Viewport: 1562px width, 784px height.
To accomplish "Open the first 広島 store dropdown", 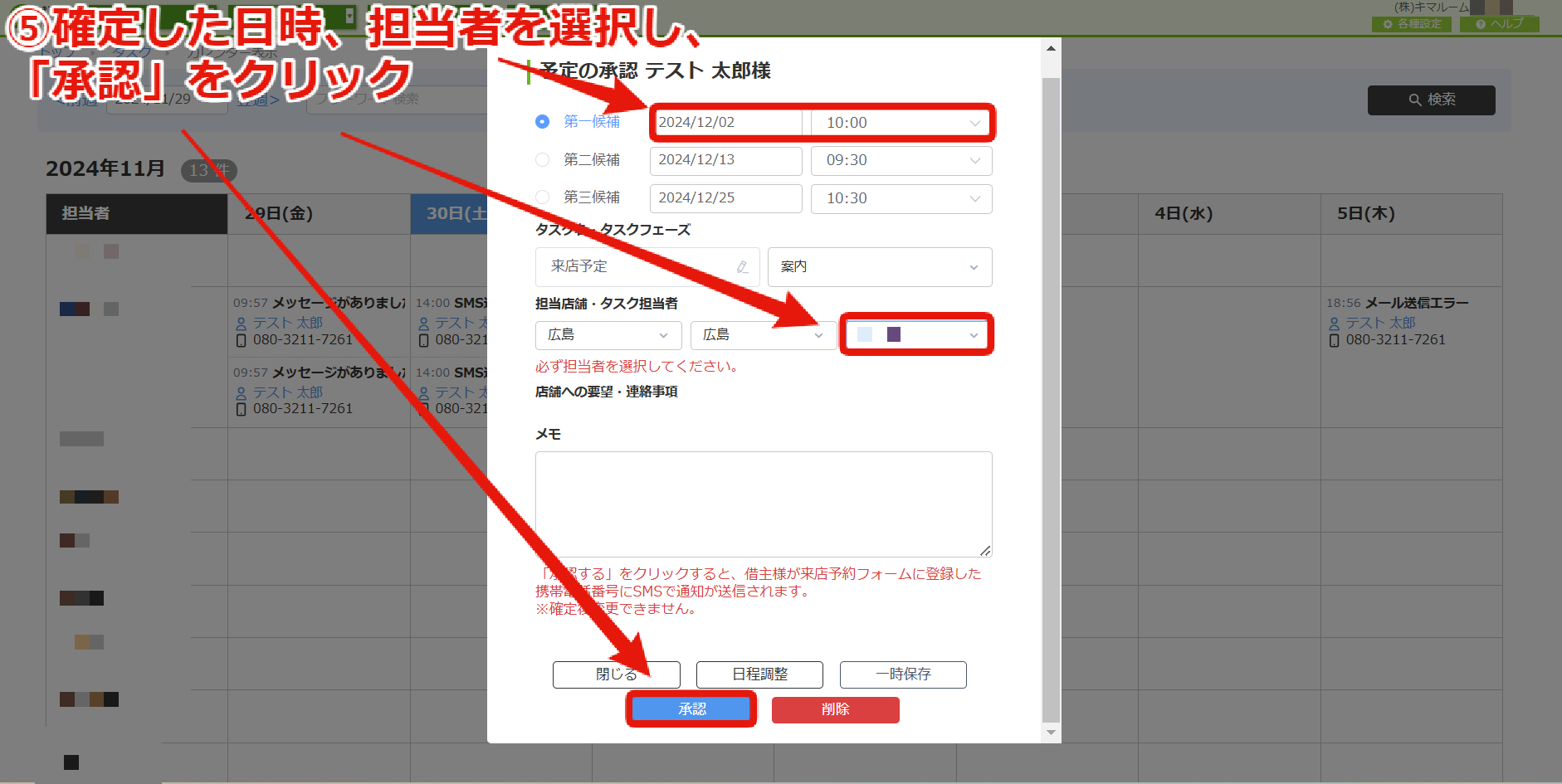I will point(608,335).
